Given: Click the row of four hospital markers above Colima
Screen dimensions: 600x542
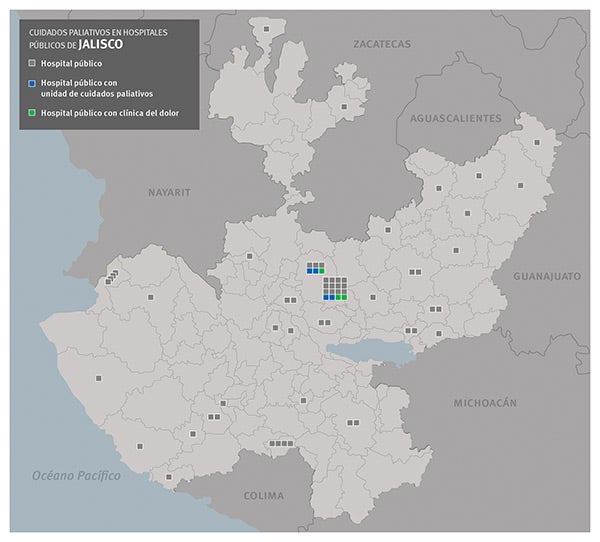Looking at the screenshot, I should [x=281, y=443].
